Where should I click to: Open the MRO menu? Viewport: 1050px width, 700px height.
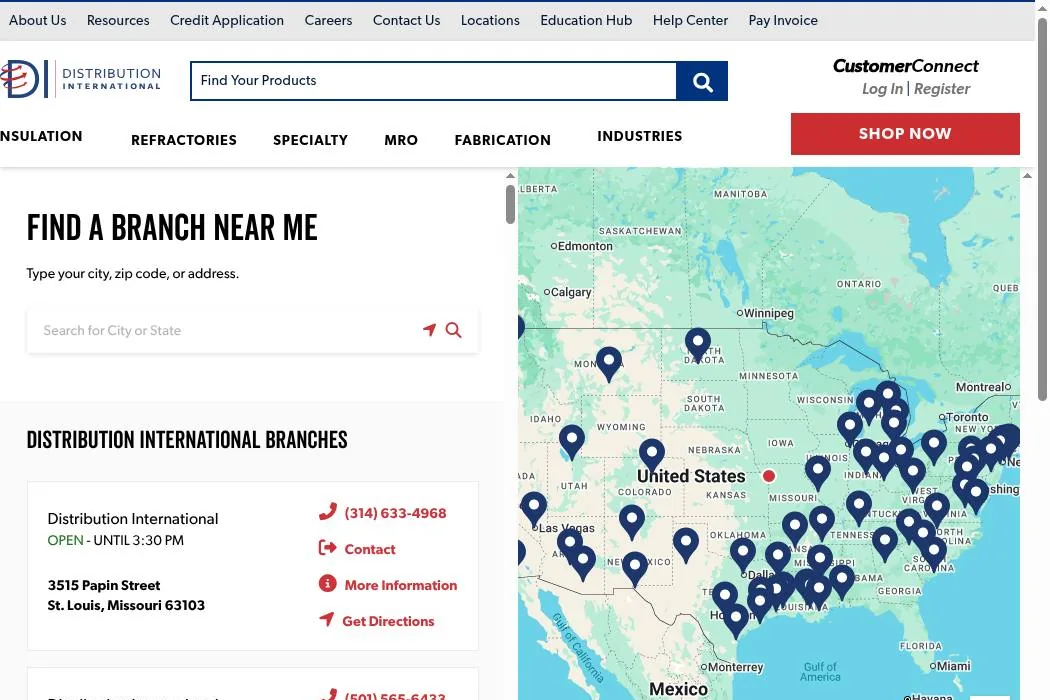[x=401, y=140]
